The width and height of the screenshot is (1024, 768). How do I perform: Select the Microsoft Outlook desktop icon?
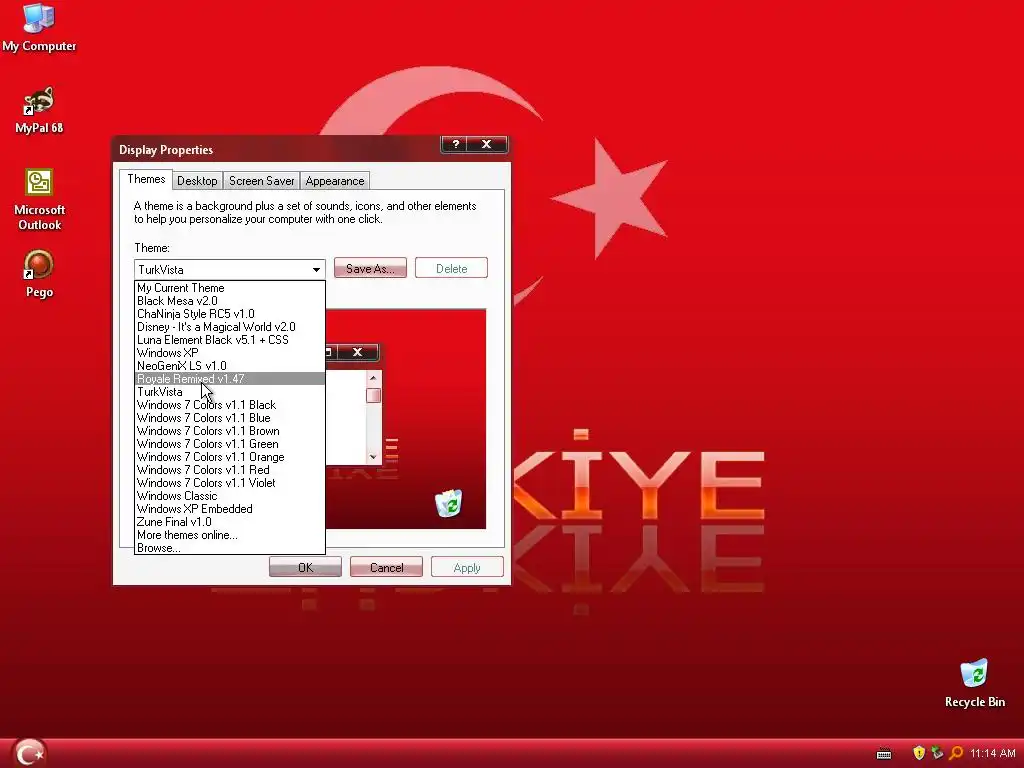(39, 200)
